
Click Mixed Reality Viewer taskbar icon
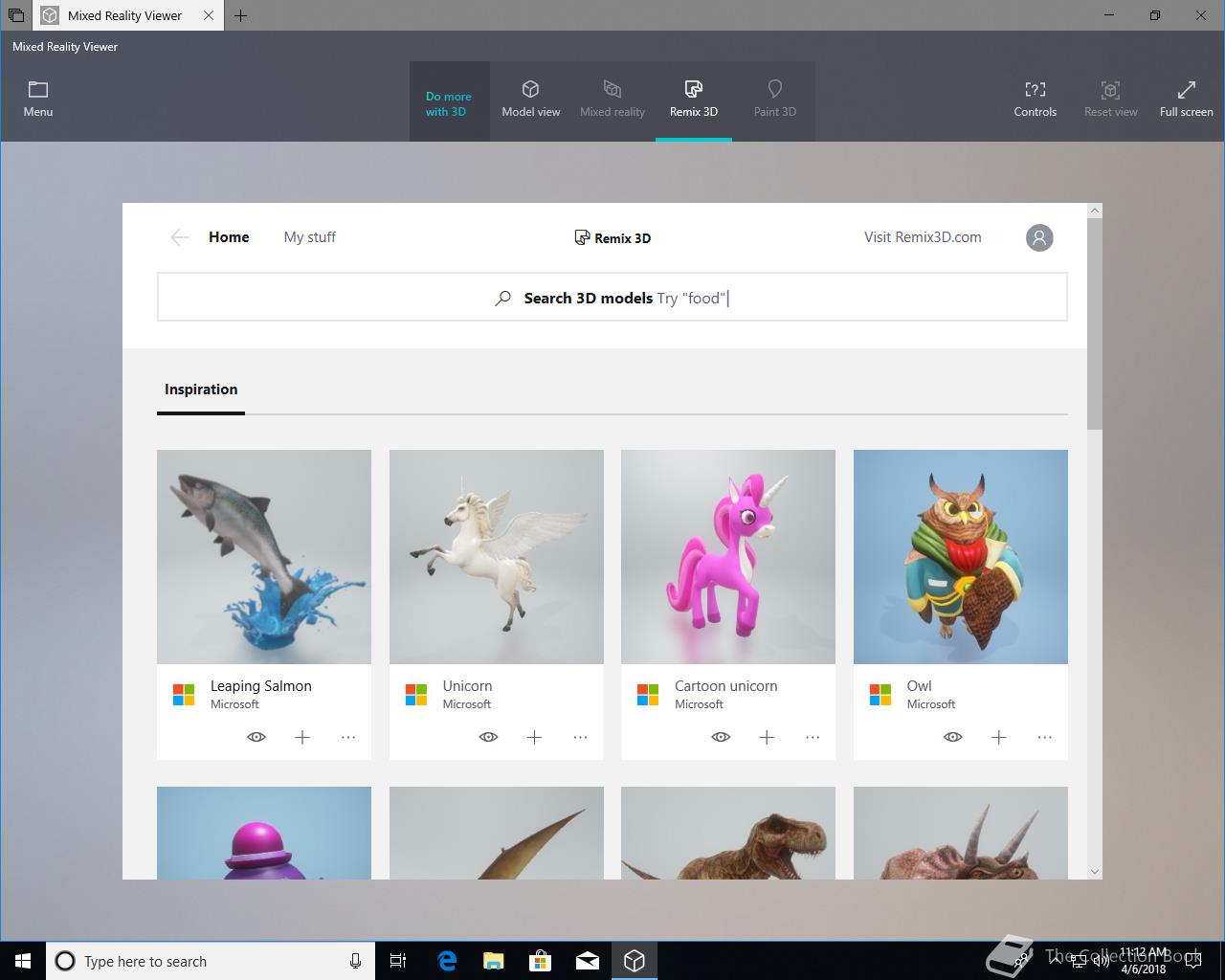635,961
